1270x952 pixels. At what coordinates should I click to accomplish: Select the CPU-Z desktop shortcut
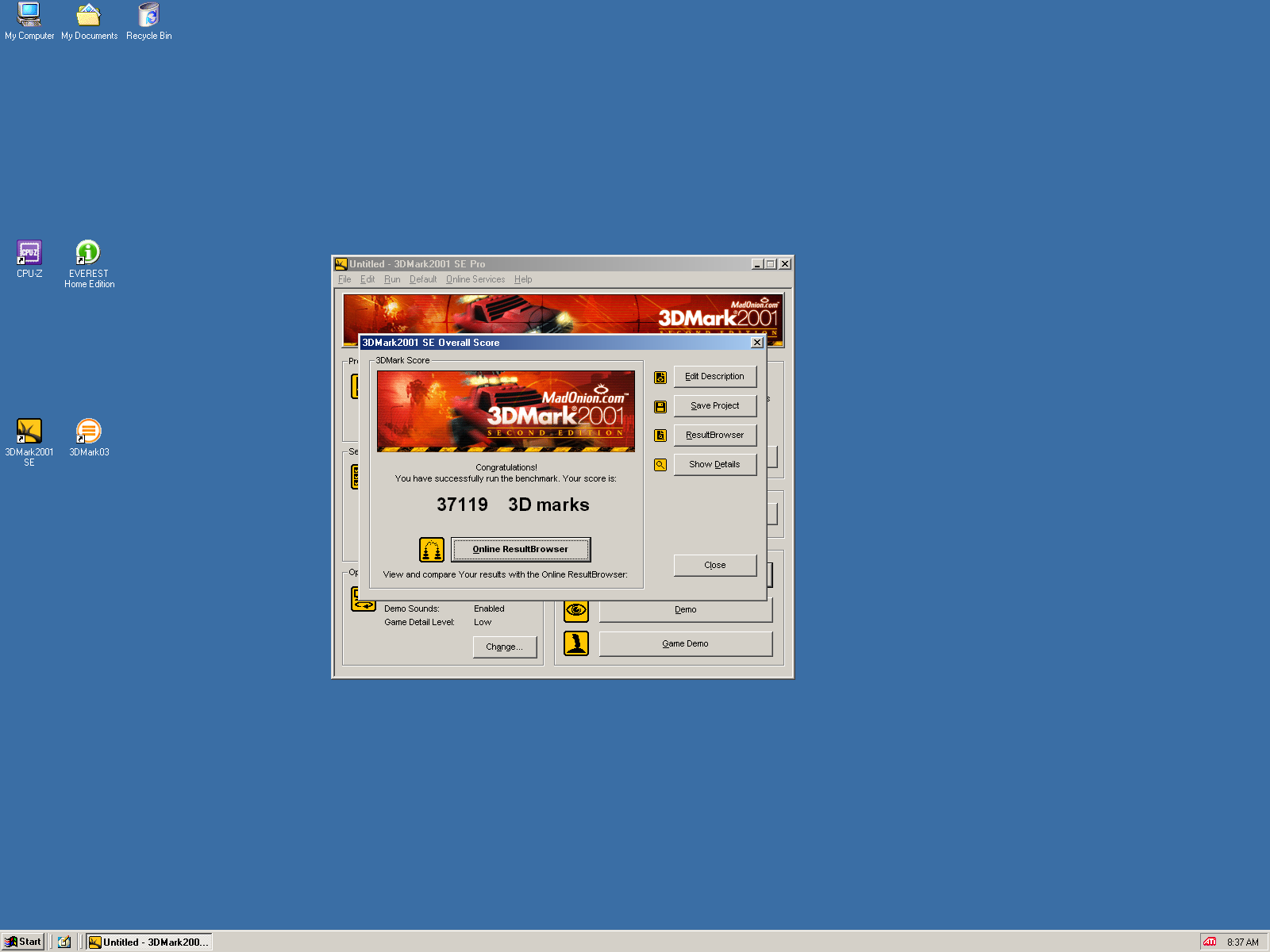[x=29, y=259]
